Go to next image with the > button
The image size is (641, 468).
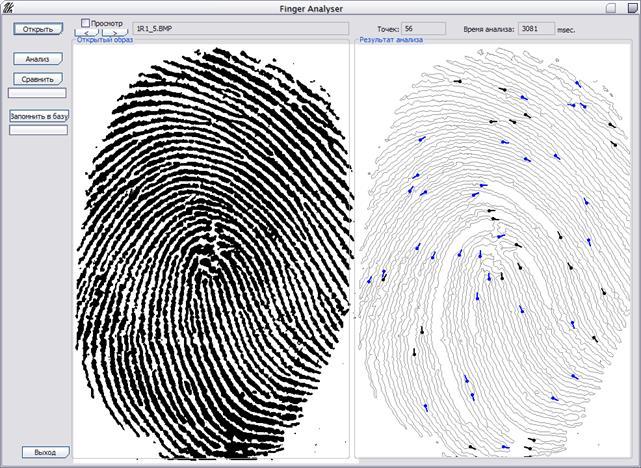115,33
